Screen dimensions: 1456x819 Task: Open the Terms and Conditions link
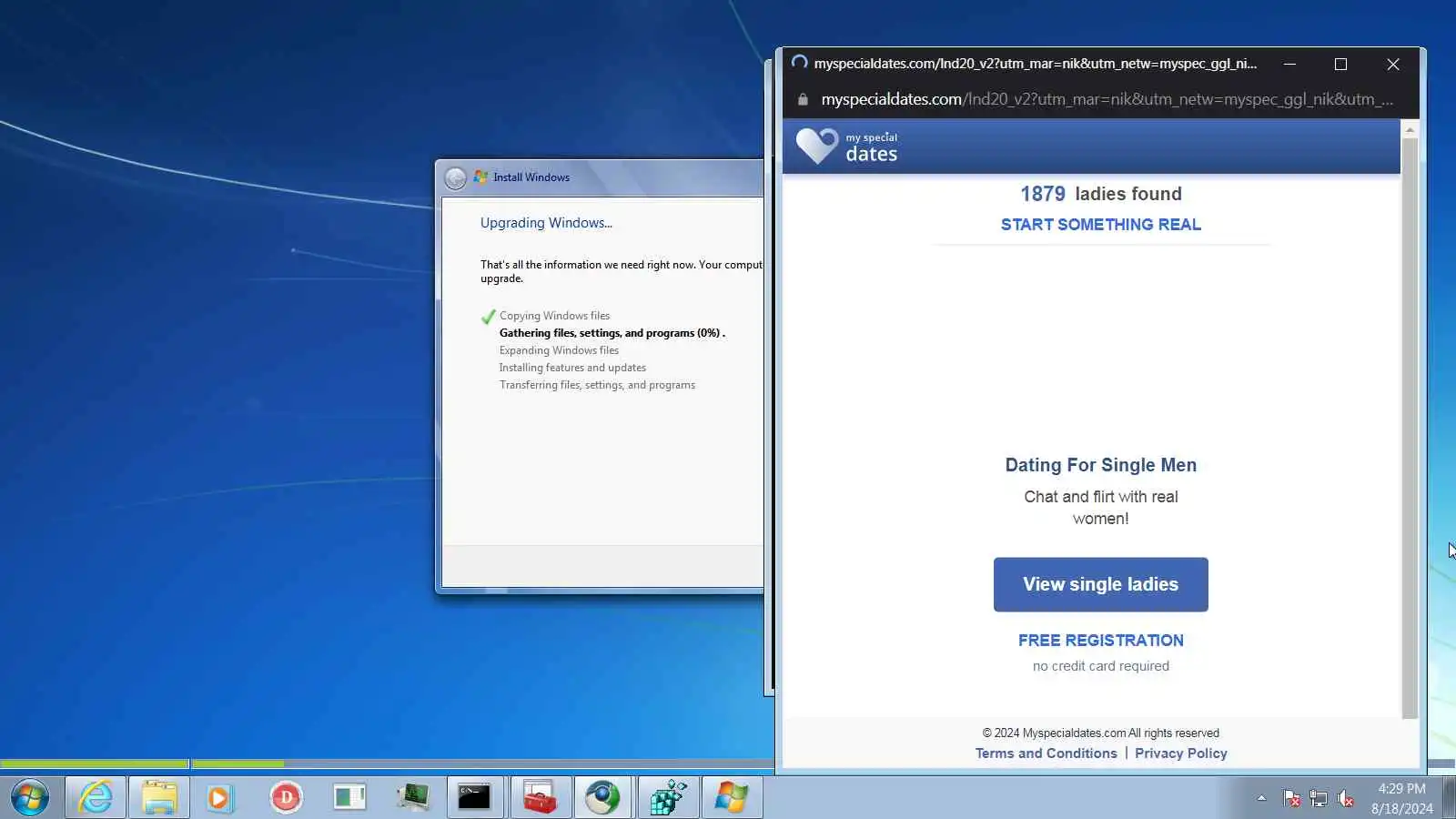pos(1046,753)
